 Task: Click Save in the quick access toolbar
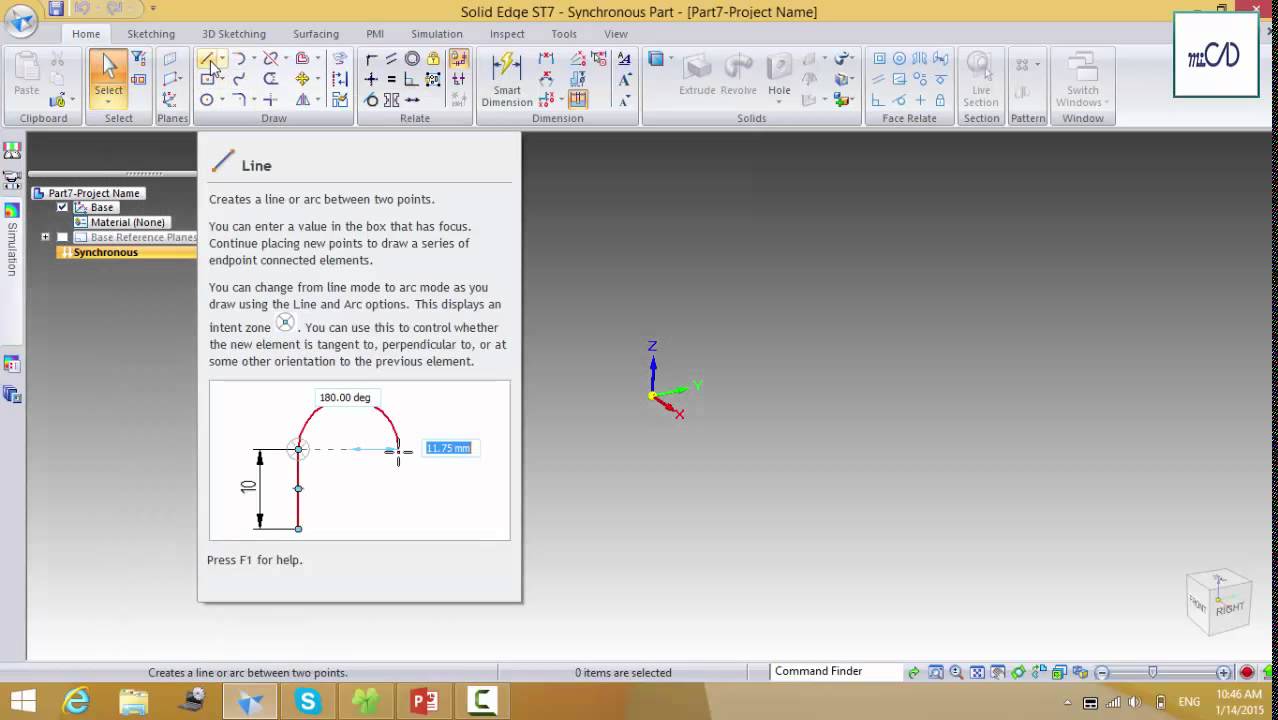tap(56, 9)
